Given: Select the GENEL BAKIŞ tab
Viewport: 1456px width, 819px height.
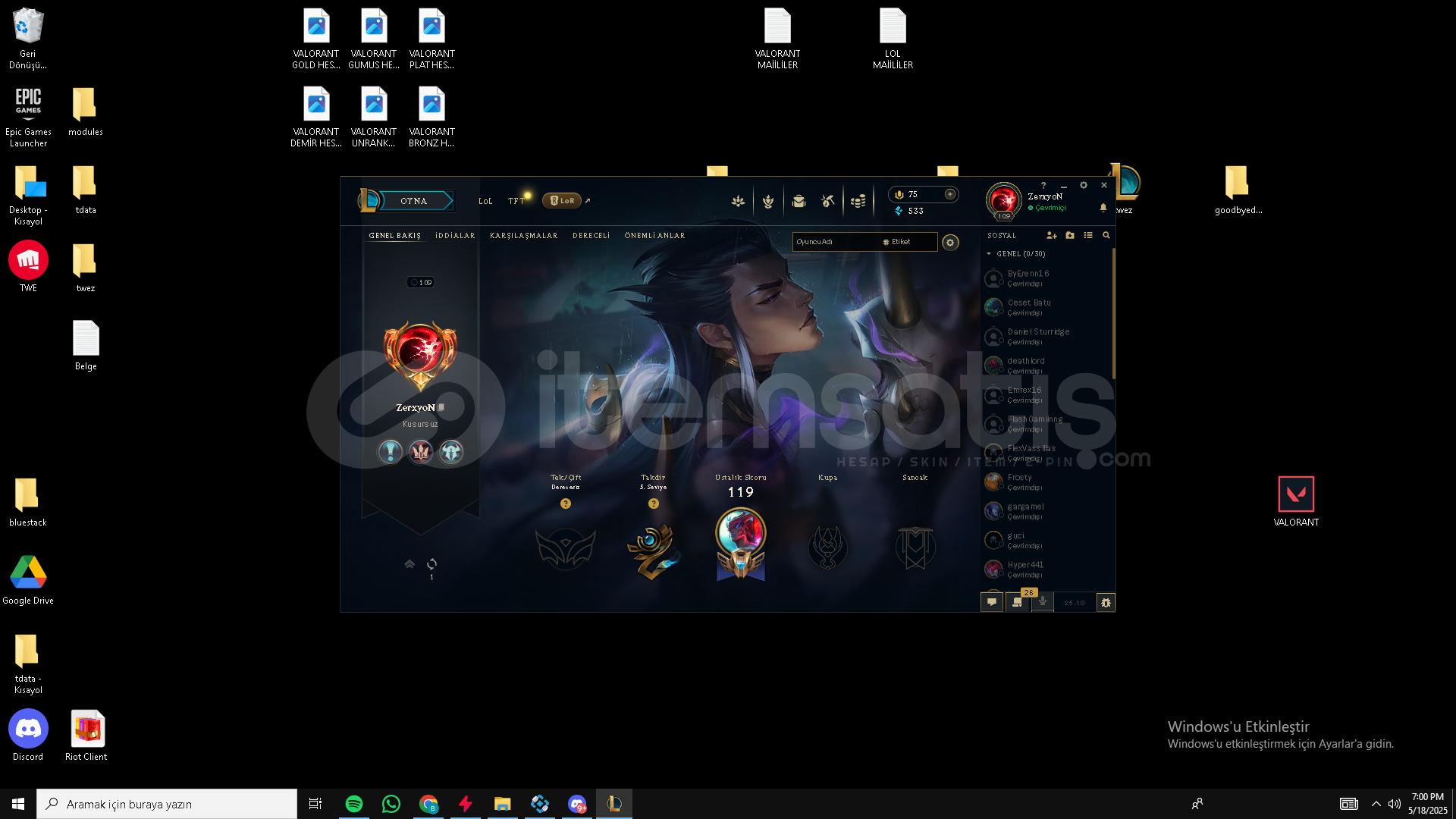Looking at the screenshot, I should [x=394, y=236].
